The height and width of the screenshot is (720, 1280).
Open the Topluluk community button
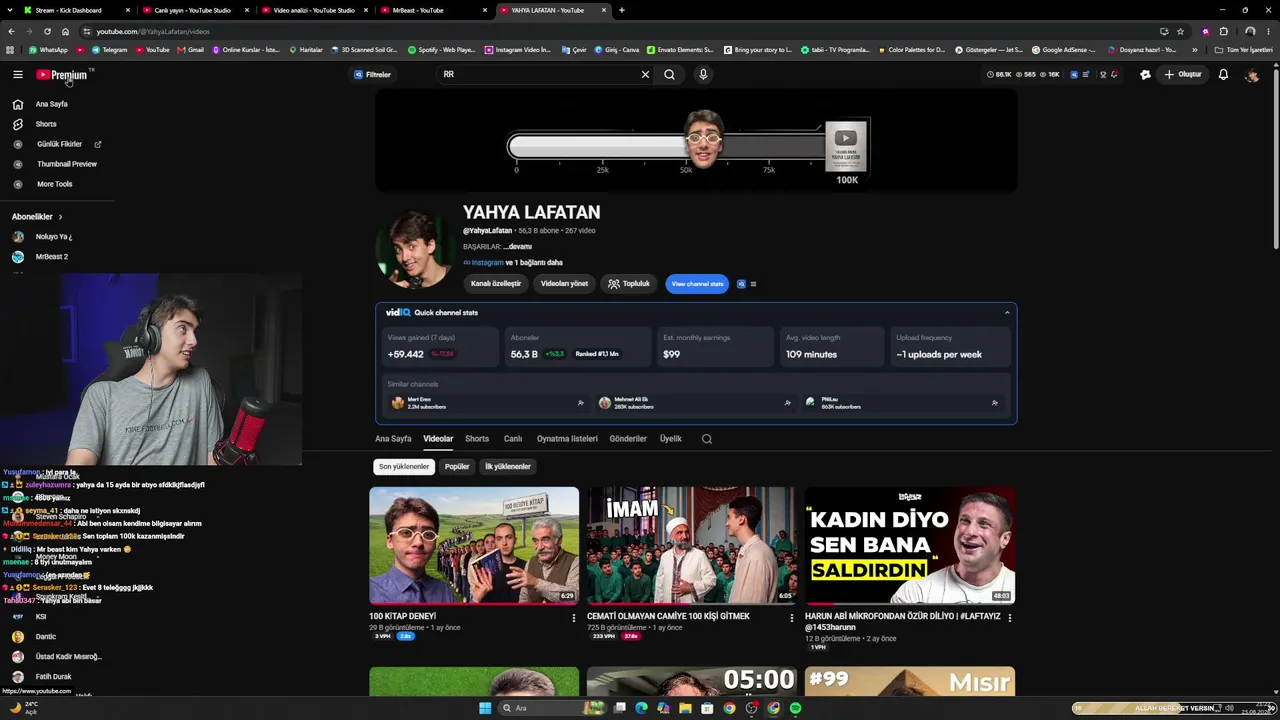tap(629, 284)
